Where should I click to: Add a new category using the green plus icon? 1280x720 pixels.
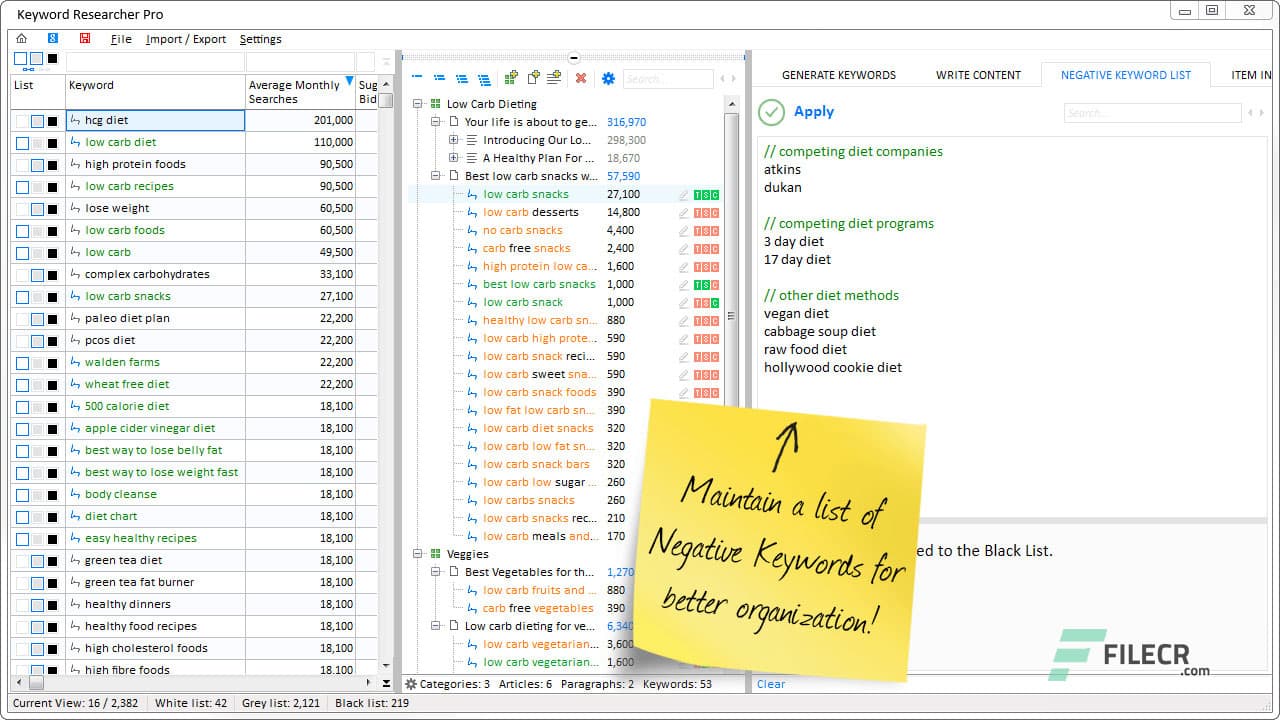[x=511, y=78]
